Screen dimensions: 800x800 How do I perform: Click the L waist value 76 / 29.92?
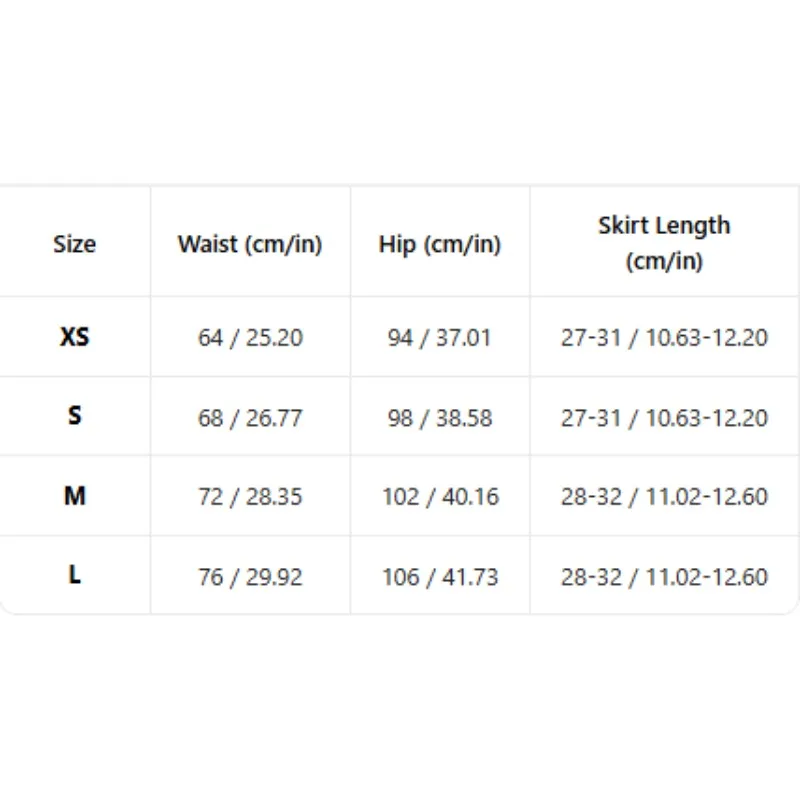click(250, 577)
